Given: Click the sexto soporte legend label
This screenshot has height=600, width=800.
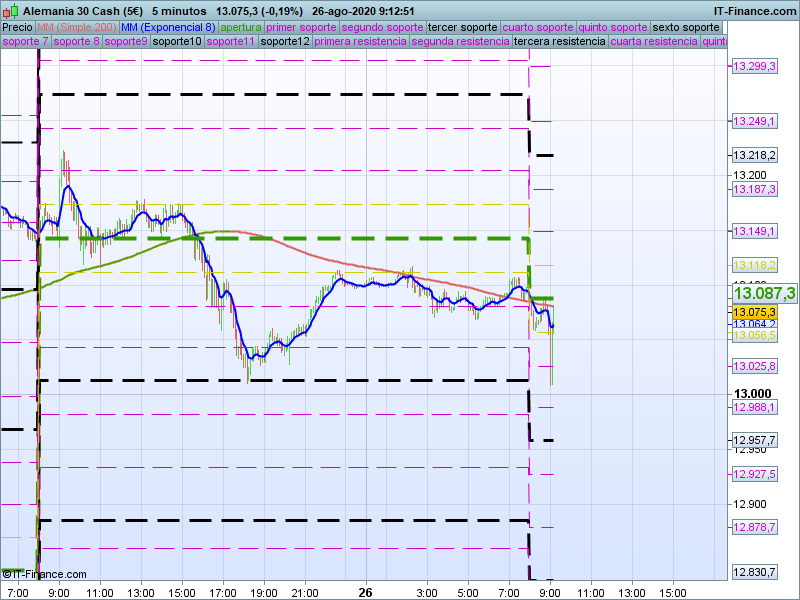Looking at the screenshot, I should [686, 27].
